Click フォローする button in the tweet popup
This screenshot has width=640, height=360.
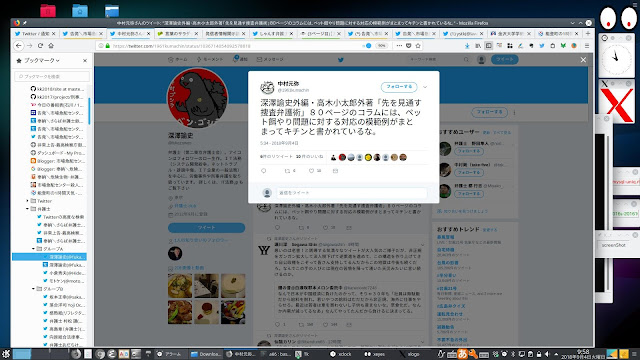(x=399, y=87)
